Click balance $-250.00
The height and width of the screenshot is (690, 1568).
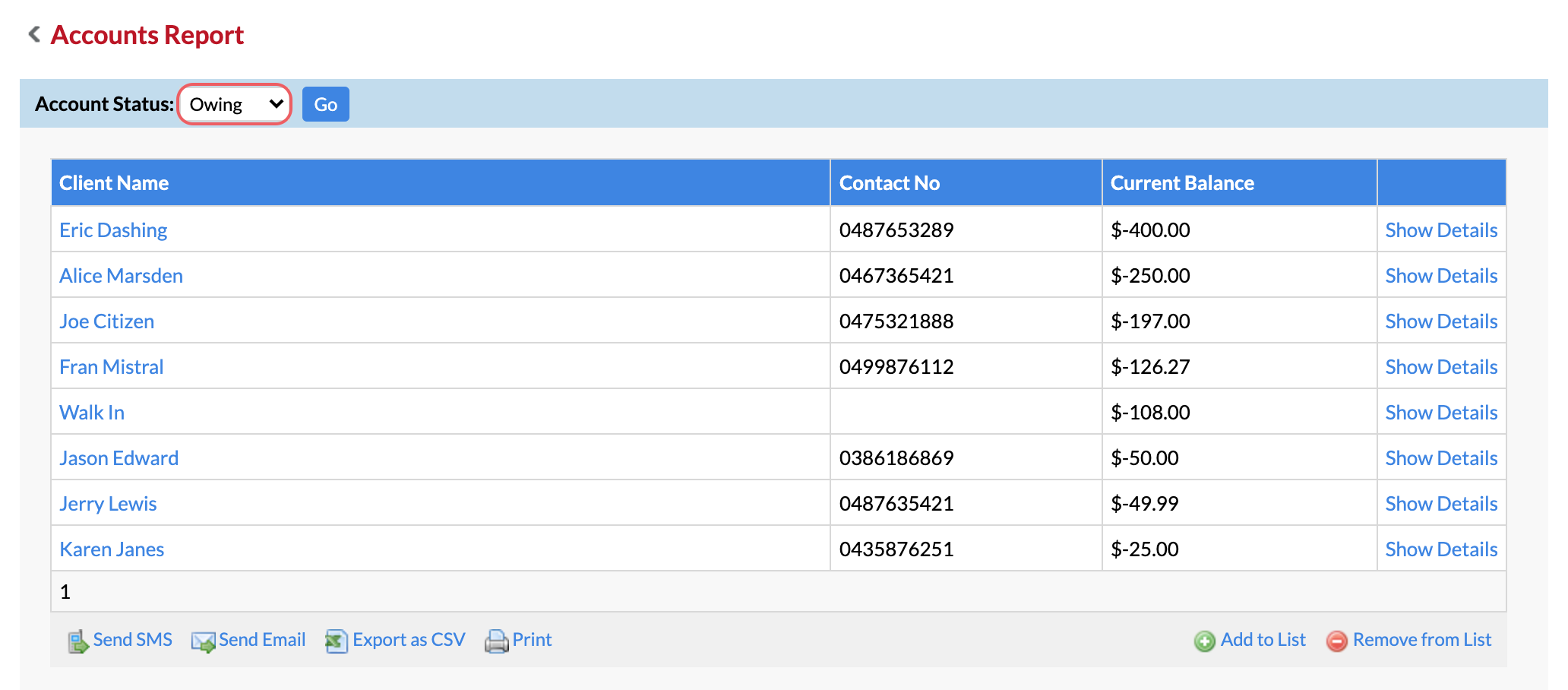tap(1150, 276)
